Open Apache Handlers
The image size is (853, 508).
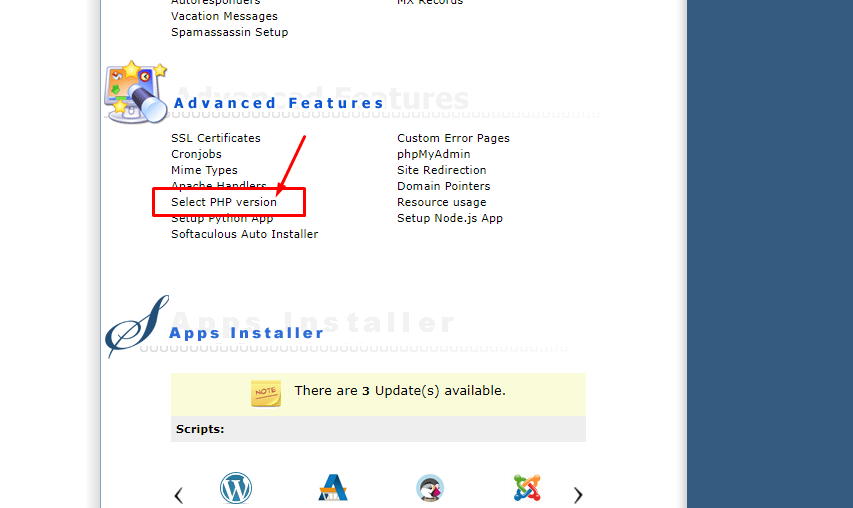click(218, 185)
